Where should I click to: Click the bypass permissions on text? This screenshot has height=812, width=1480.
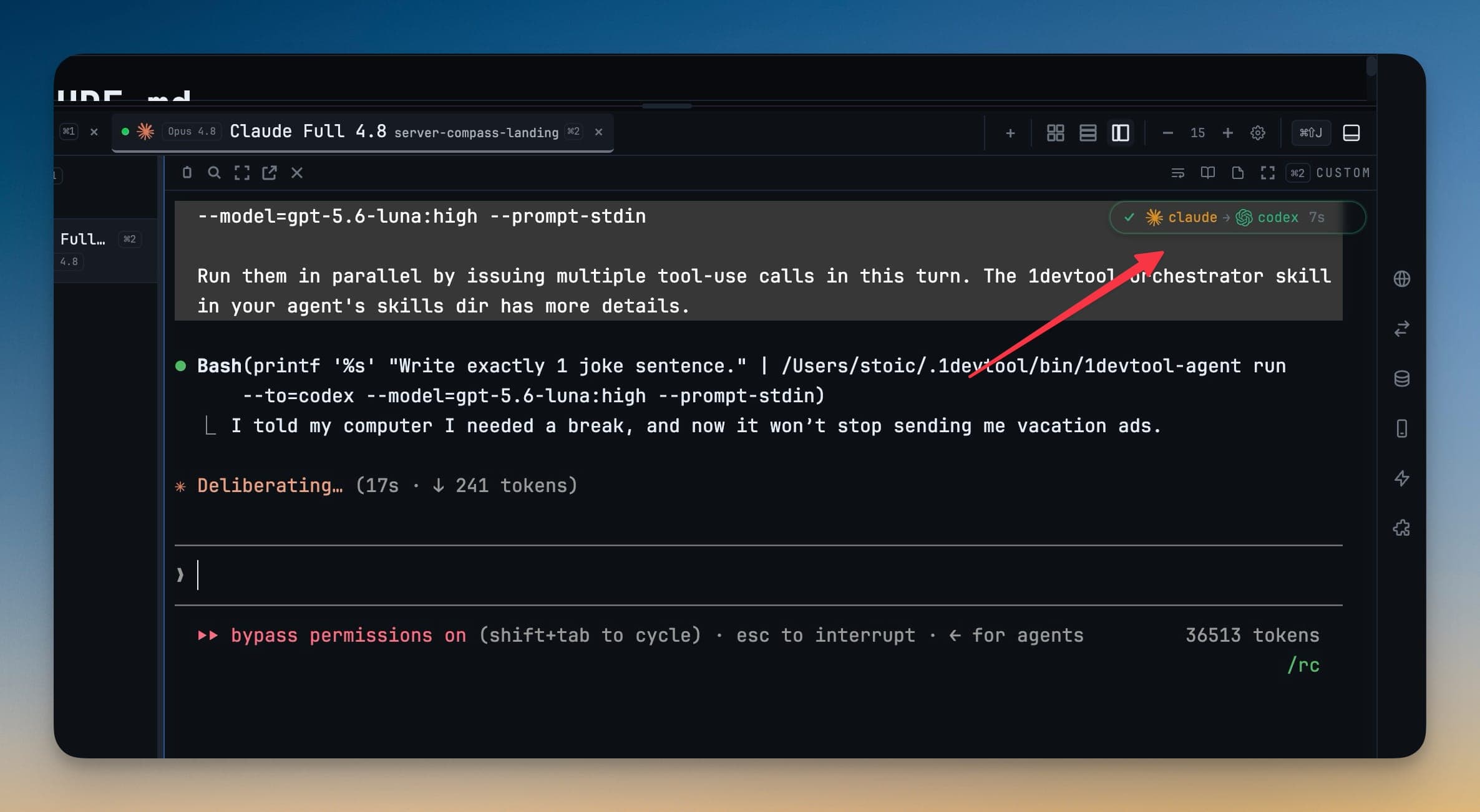coord(348,635)
